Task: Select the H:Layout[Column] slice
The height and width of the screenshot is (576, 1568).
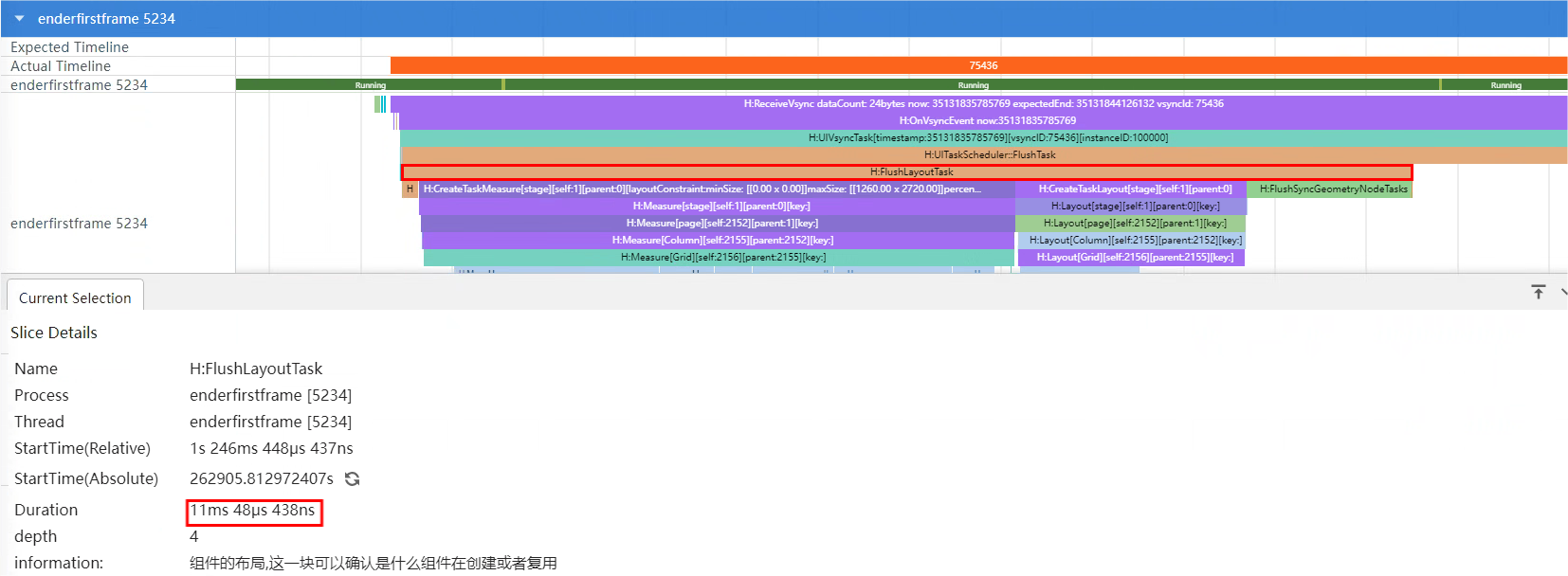Action: coord(1134,241)
